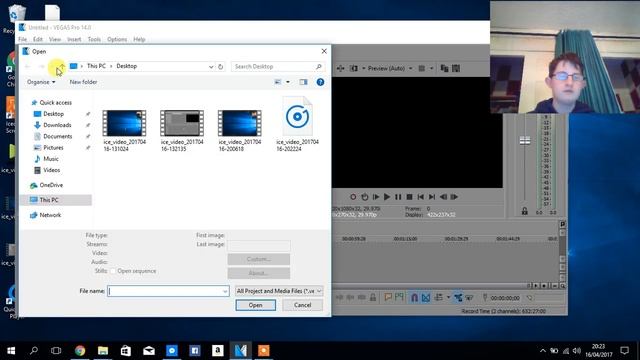
Task: Go to start of project
Action: (420, 197)
